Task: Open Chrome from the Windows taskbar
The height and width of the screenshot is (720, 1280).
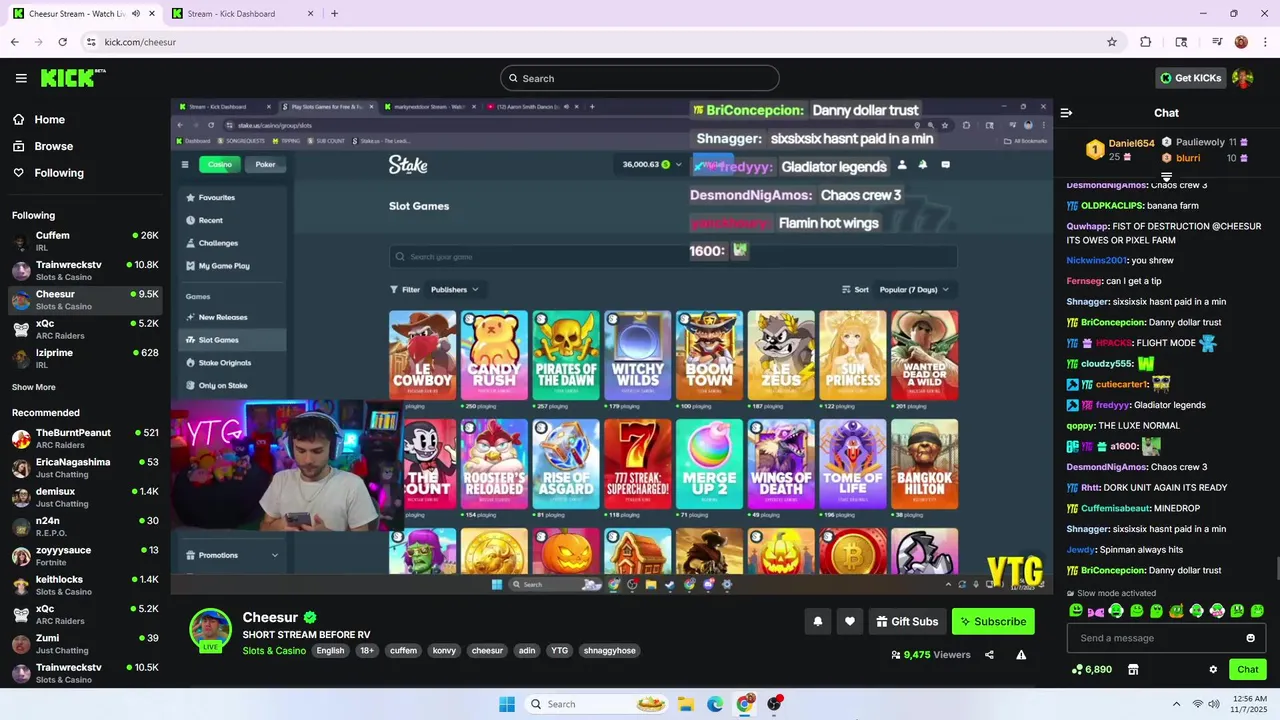Action: click(x=744, y=704)
